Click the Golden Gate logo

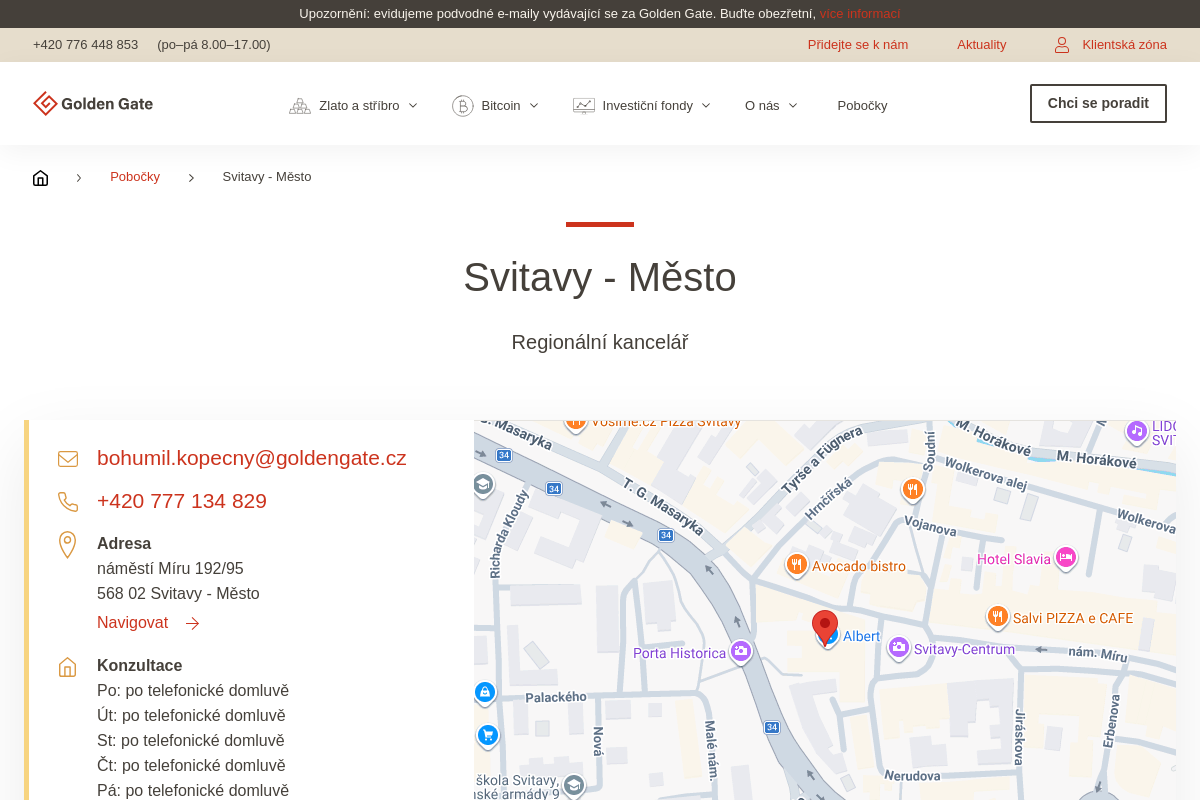93,104
